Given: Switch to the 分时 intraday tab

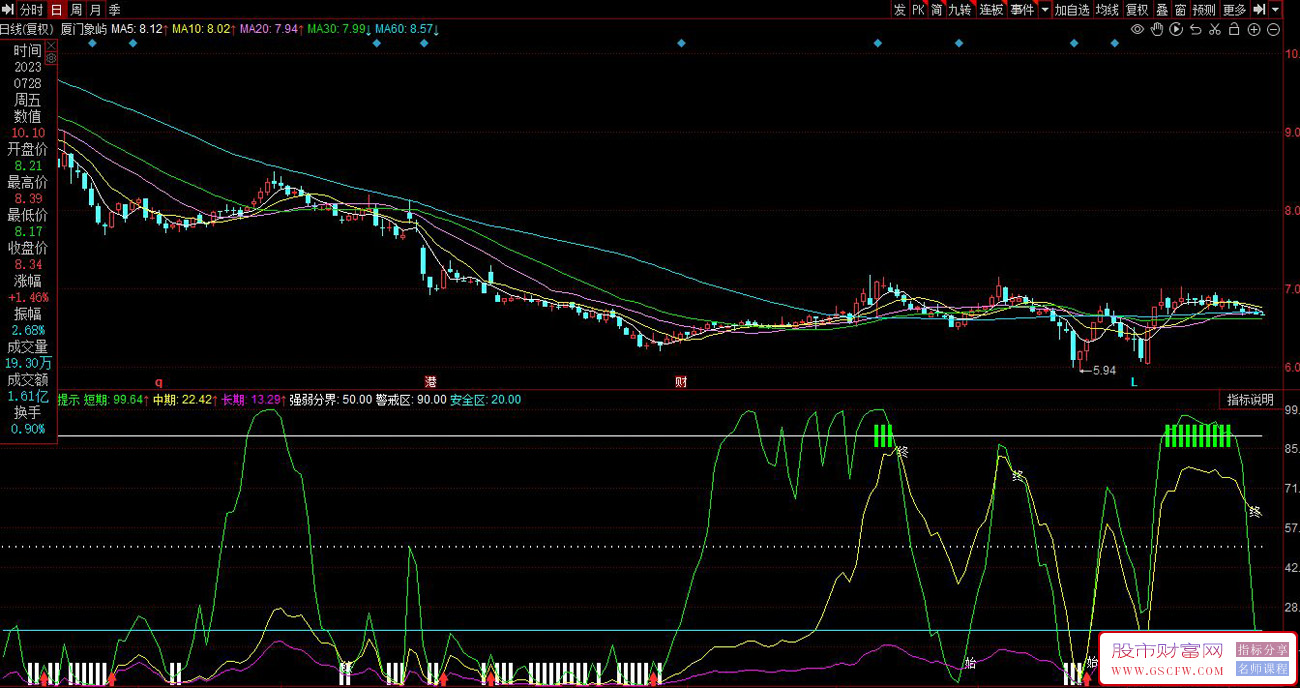Looking at the screenshot, I should [x=31, y=10].
